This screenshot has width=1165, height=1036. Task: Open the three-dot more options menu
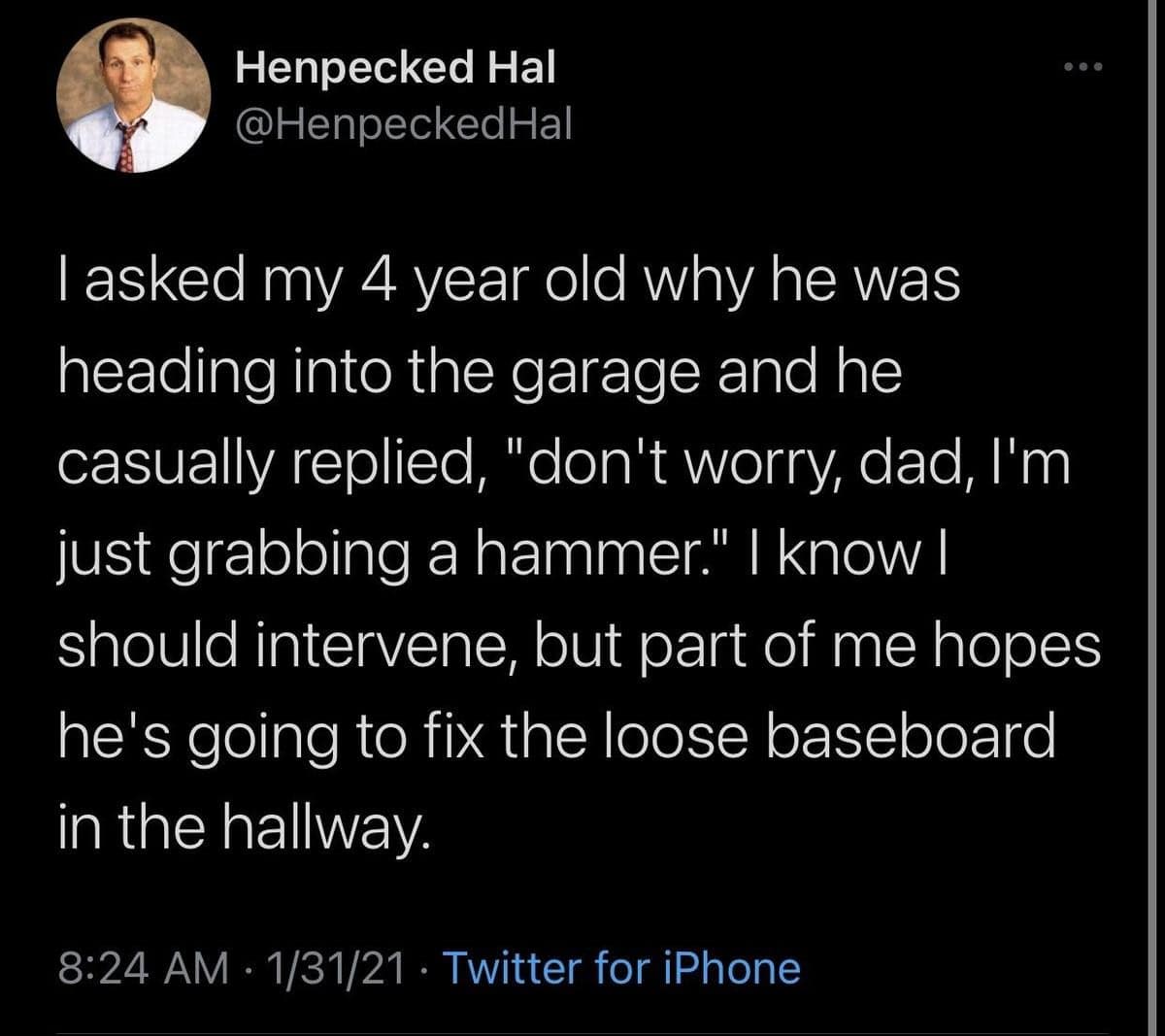coord(1083,68)
